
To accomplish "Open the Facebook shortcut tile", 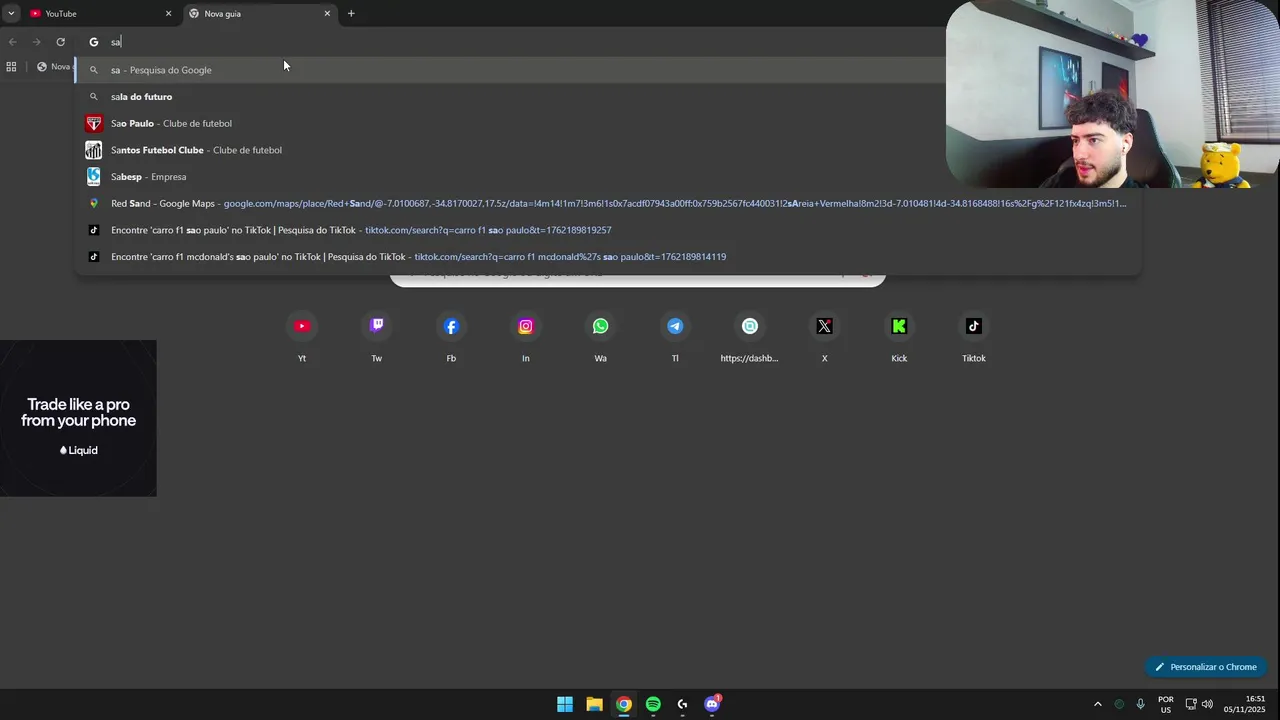I will (x=451, y=337).
